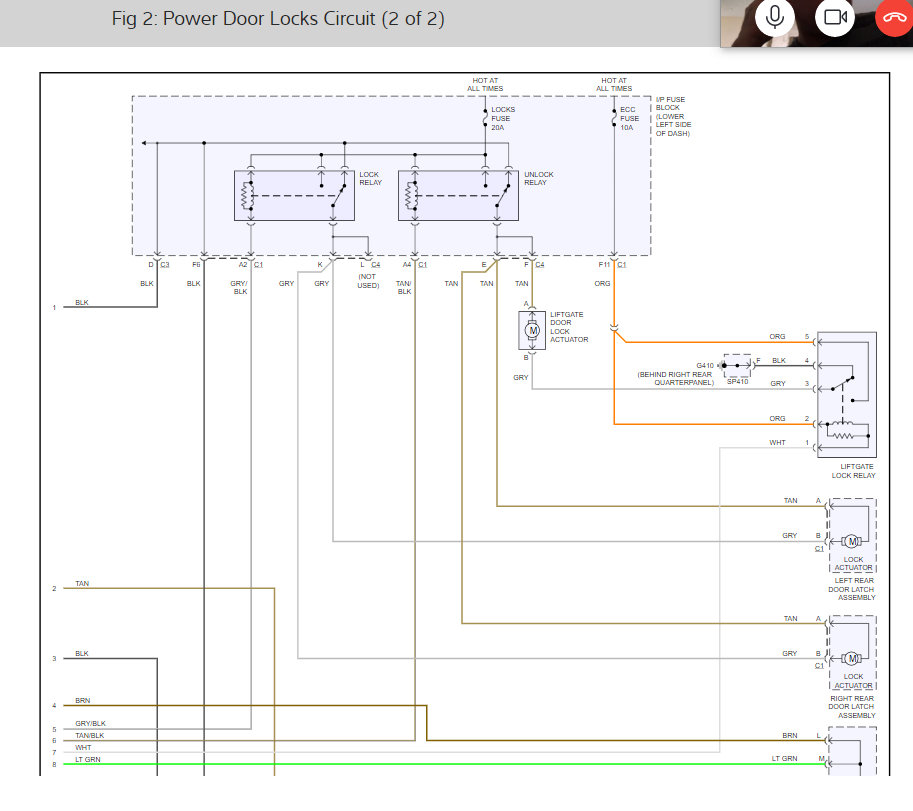Screen dimensions: 913x811
Task: Click the Liftgate Door Lock Actuator motor
Action: click(532, 330)
